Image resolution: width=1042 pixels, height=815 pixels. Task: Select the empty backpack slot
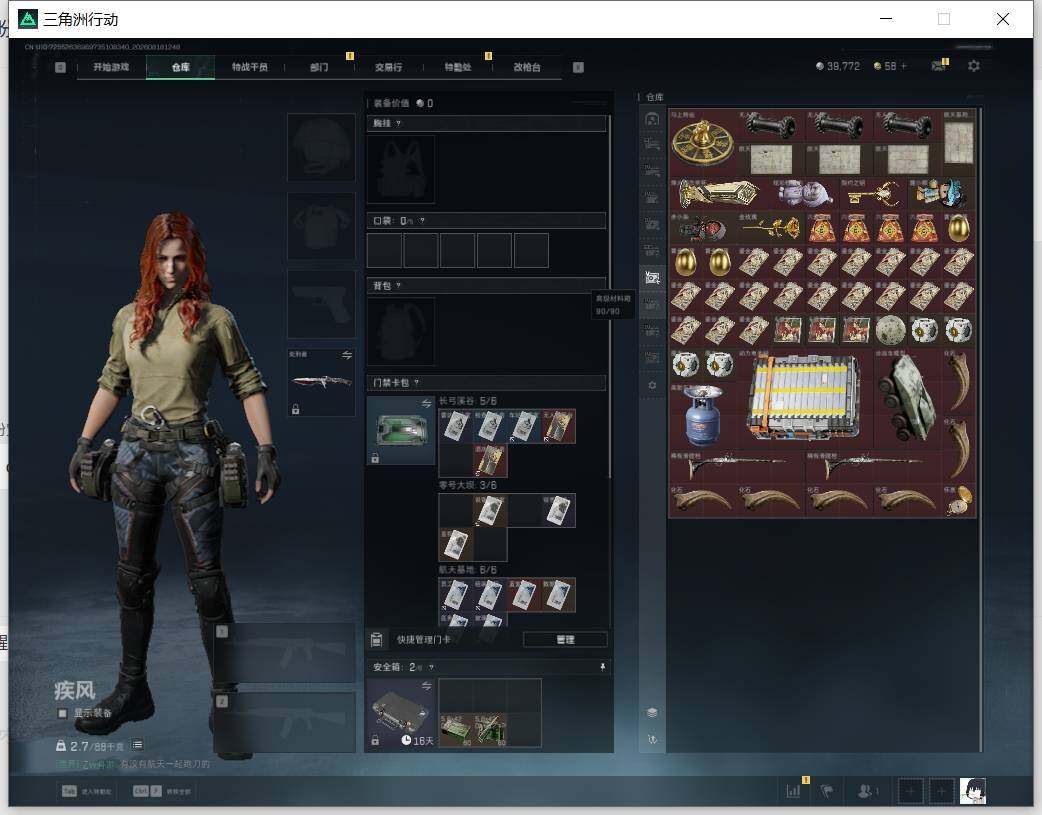point(401,331)
